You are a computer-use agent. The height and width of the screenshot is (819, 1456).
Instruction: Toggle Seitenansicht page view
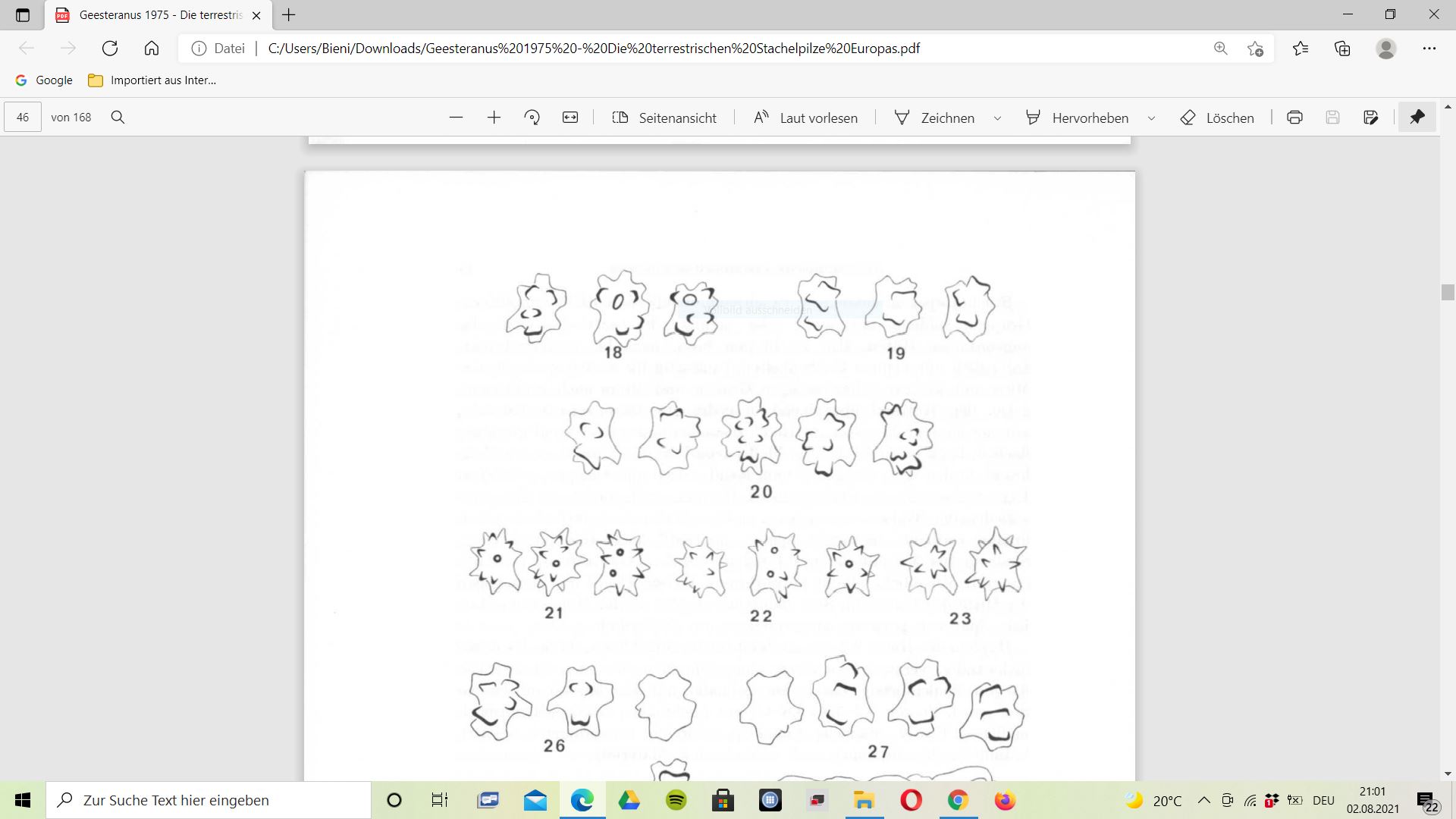point(664,118)
